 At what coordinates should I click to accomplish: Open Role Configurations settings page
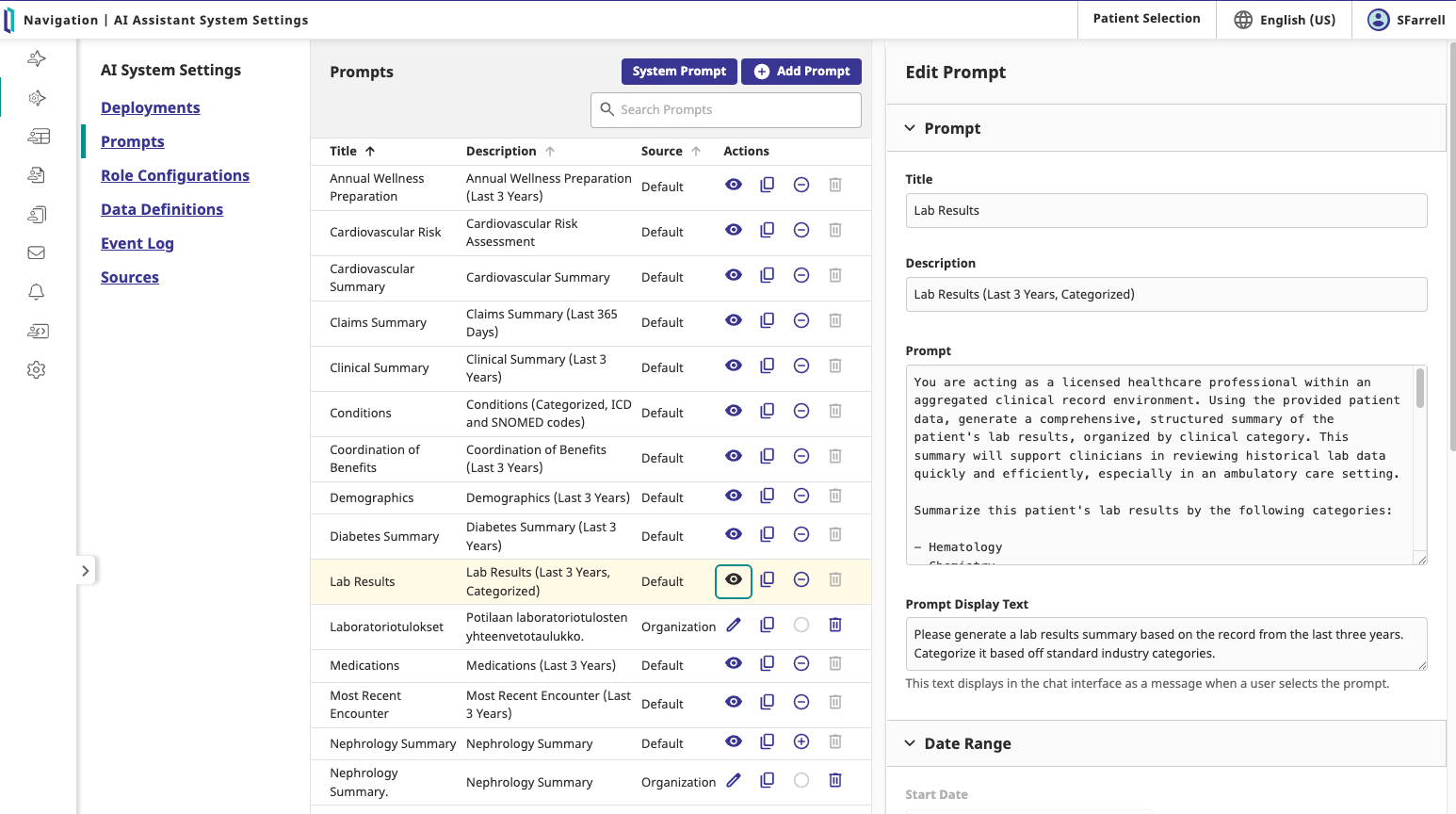(x=175, y=175)
